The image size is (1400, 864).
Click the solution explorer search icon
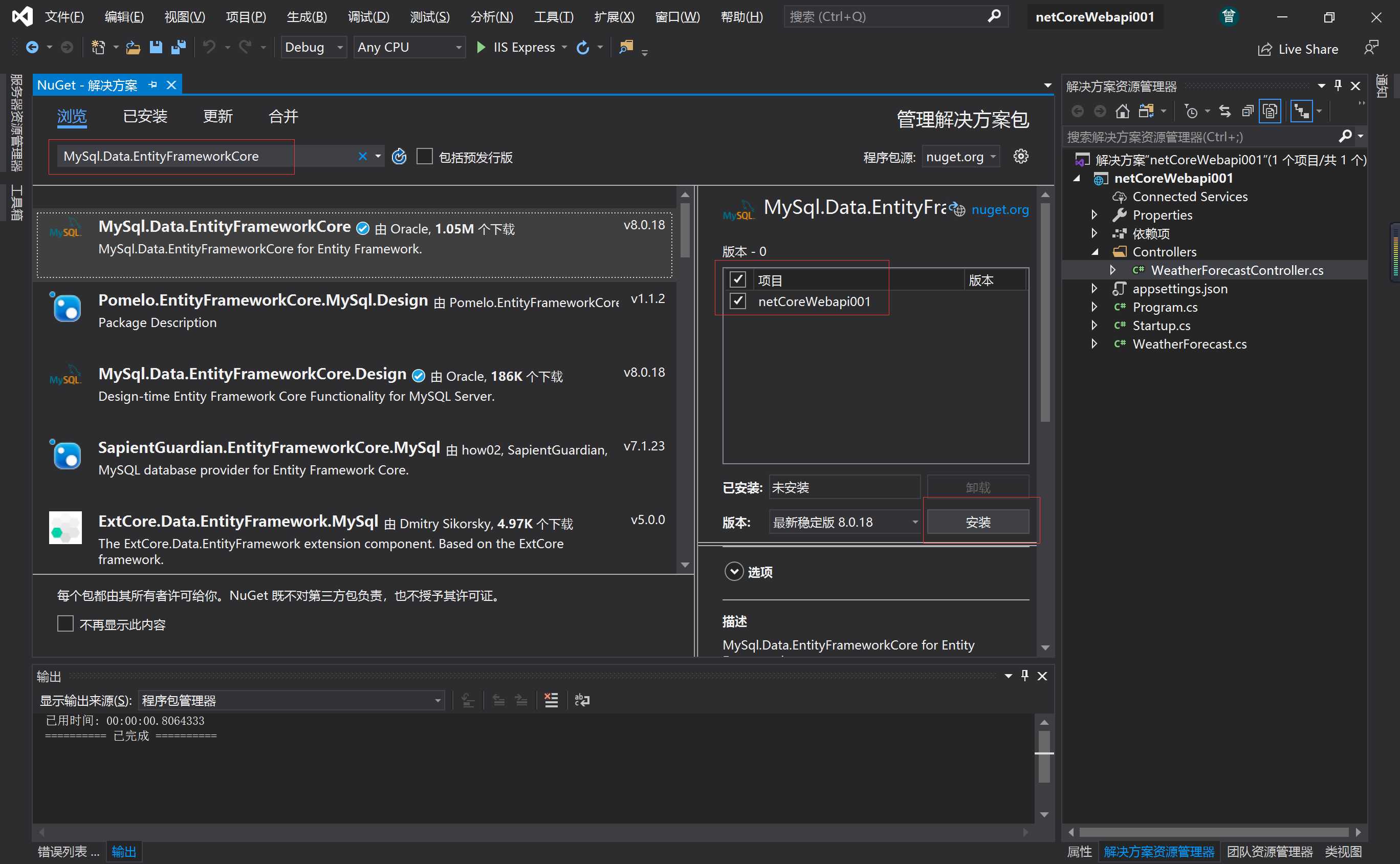1350,136
